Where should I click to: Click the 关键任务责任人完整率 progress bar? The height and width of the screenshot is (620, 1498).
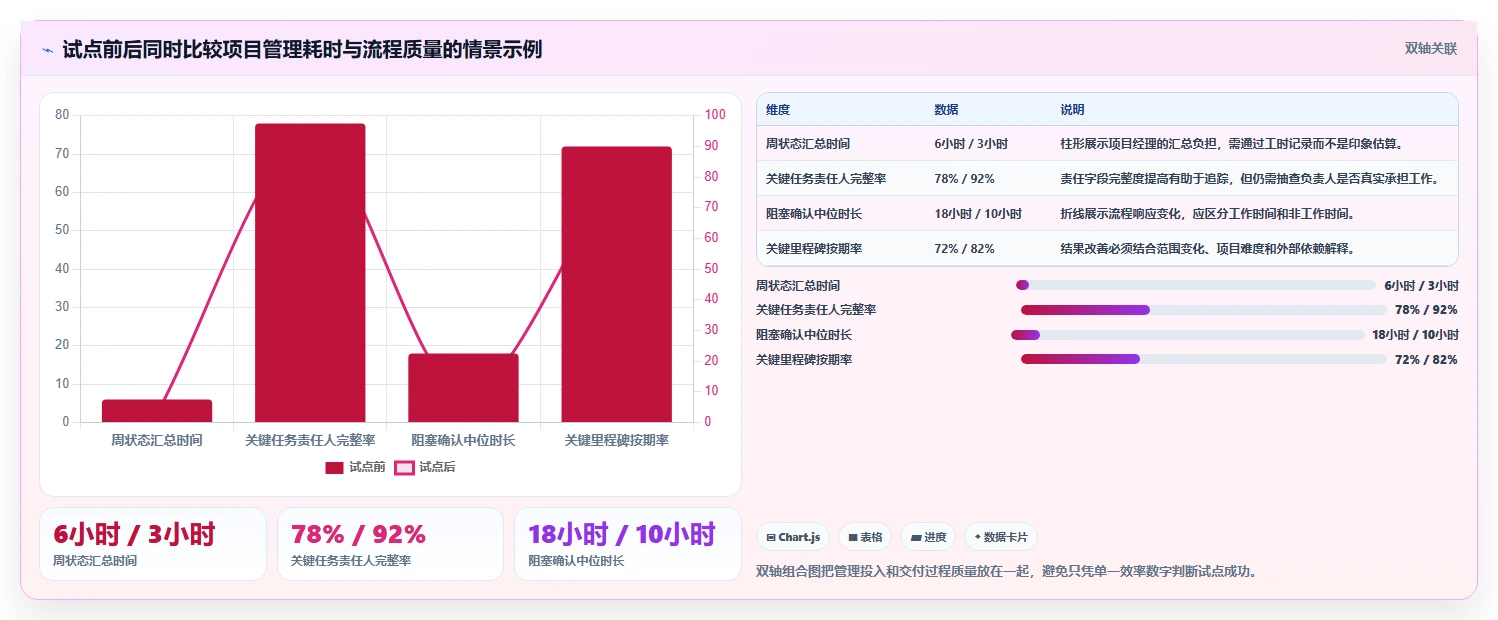[1203, 310]
